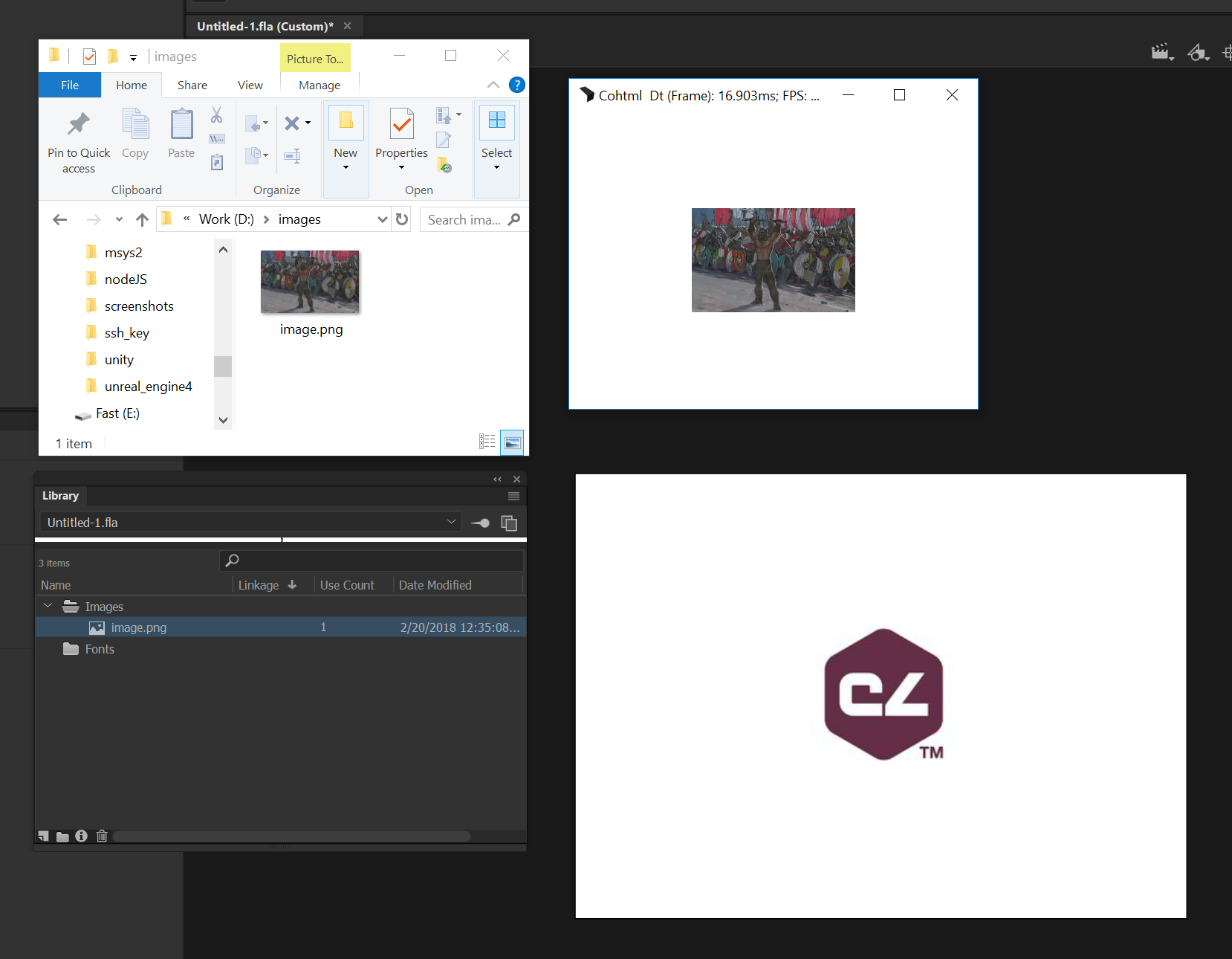The width and height of the screenshot is (1232, 959).
Task: Go up one folder level
Action: point(142,219)
